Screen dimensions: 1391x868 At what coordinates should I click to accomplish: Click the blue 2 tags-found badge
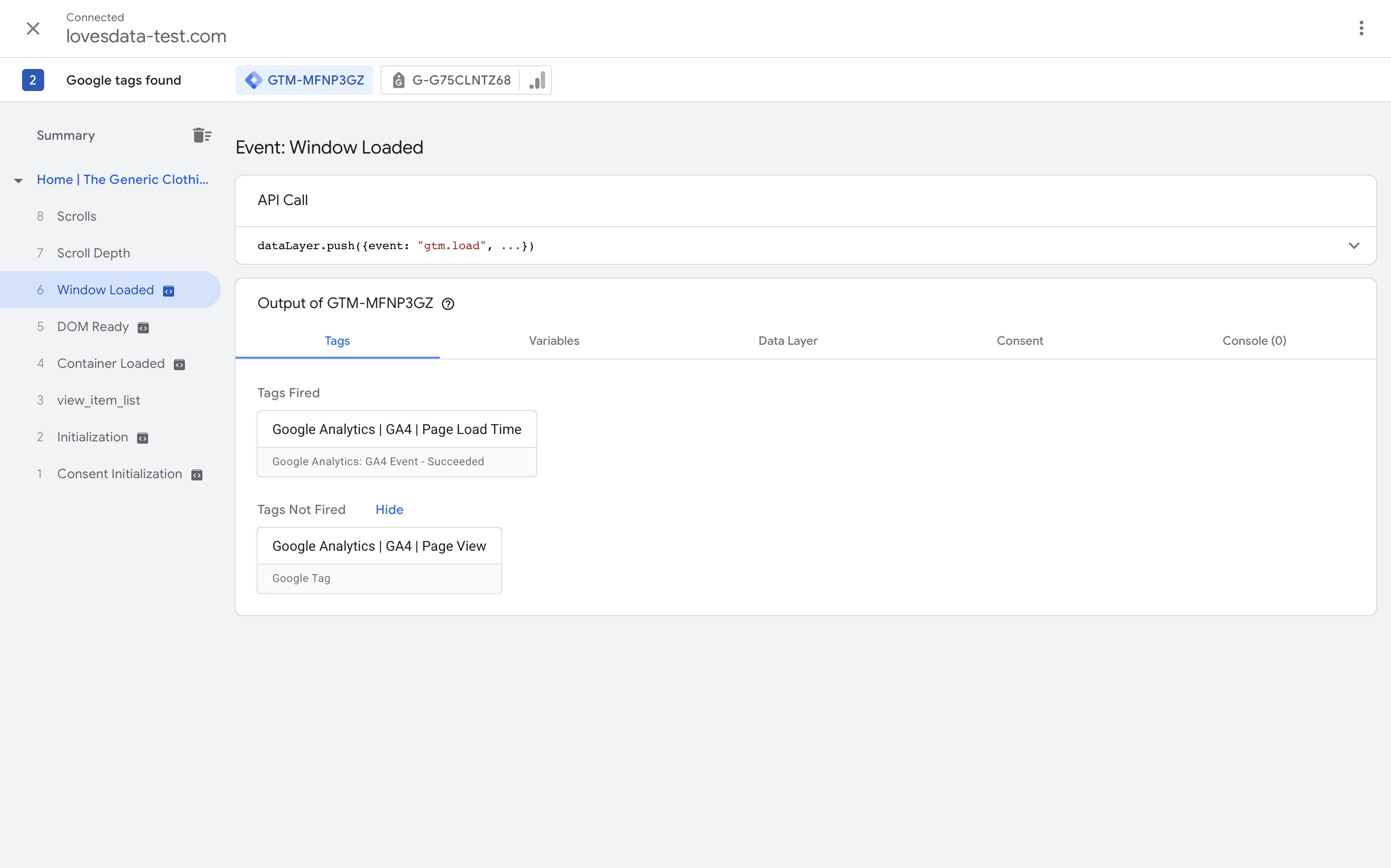[x=33, y=80]
